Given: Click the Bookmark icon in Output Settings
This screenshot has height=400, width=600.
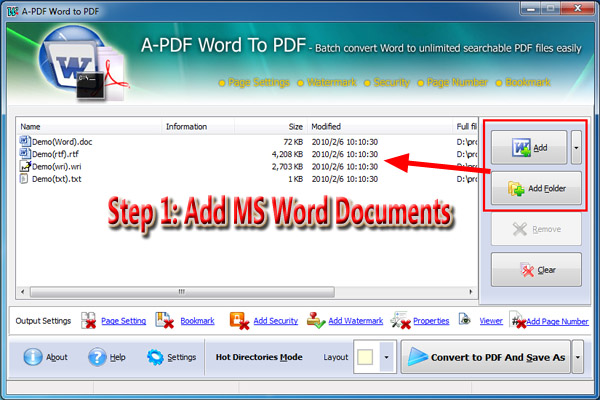Looking at the screenshot, I should coord(165,320).
